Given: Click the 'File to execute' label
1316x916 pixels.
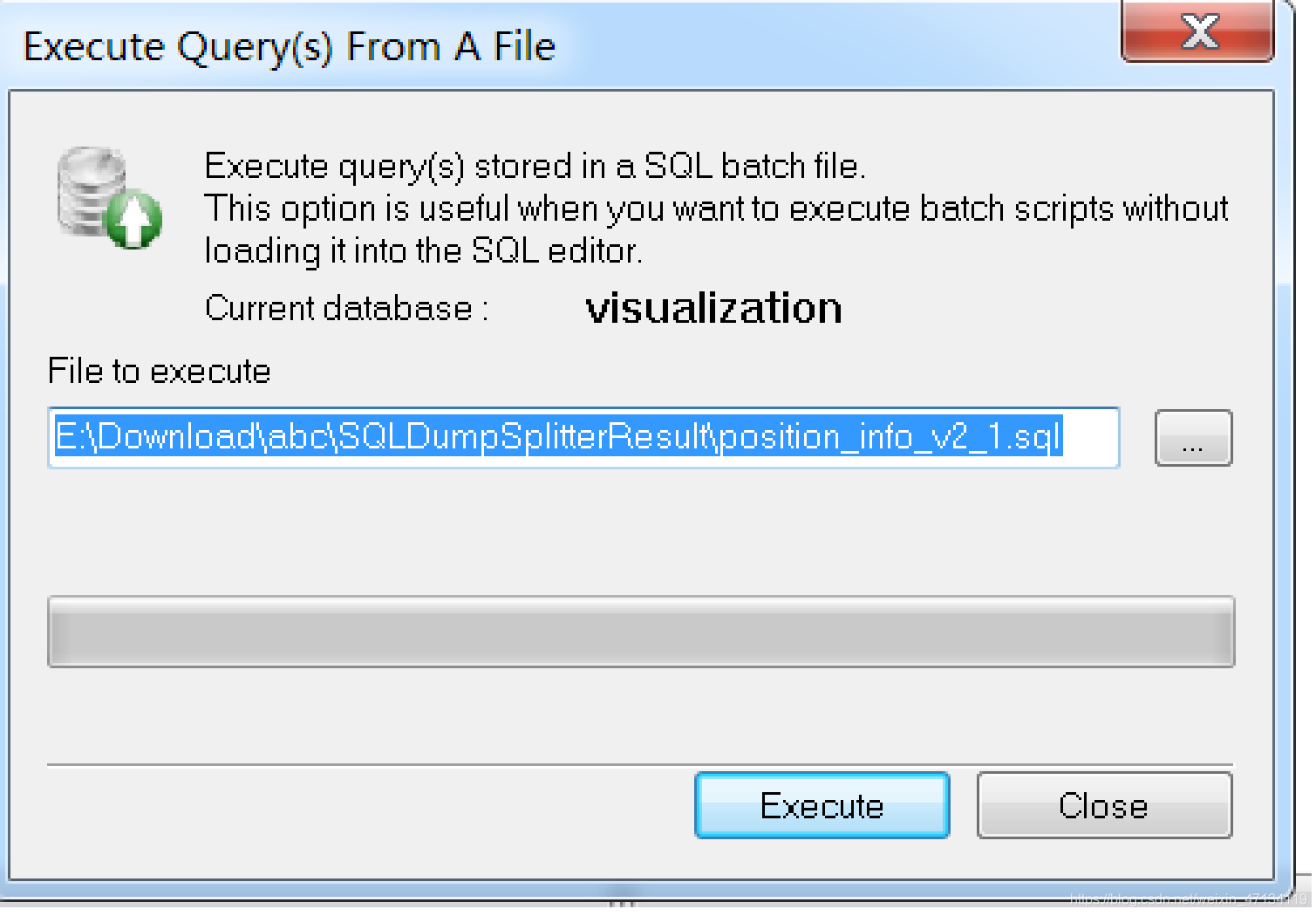Looking at the screenshot, I should click(x=160, y=373).
